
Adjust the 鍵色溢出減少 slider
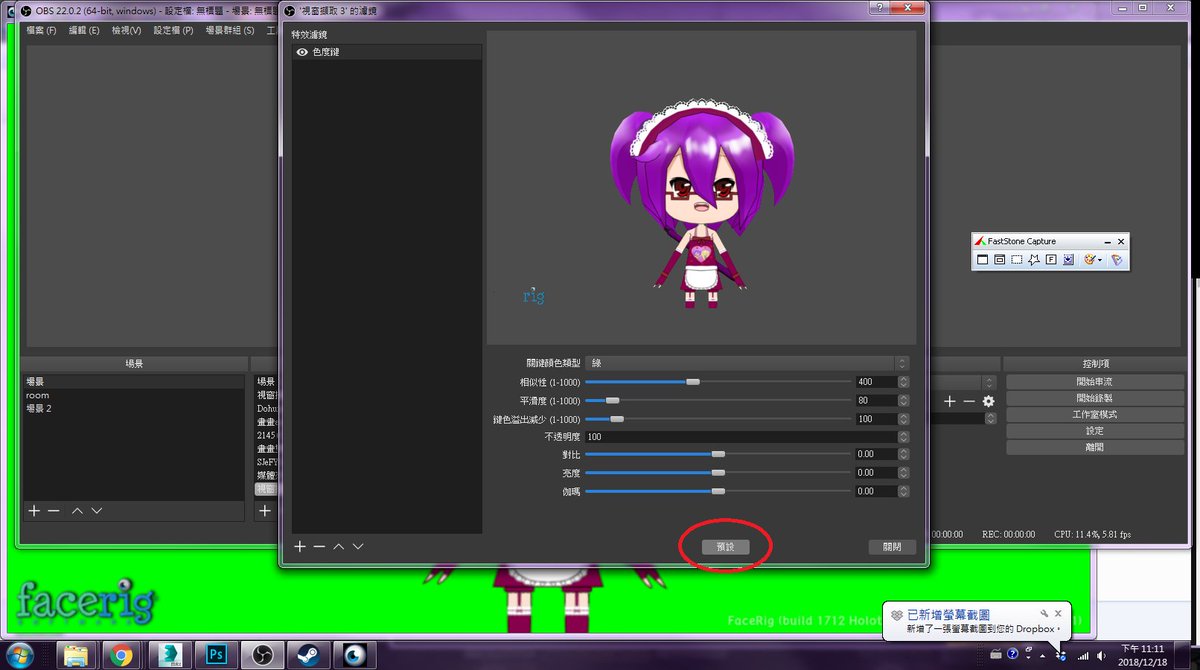pos(717,419)
